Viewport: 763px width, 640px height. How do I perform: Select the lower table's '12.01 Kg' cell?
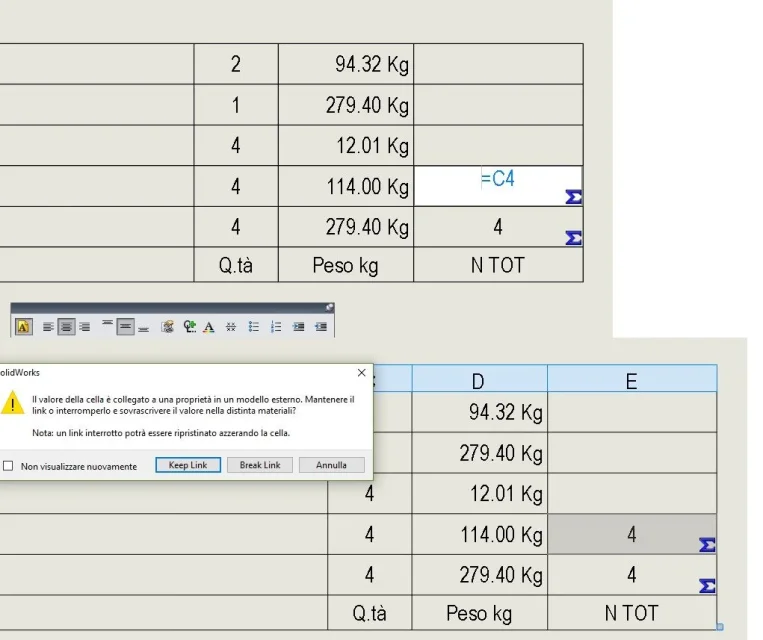pyautogui.click(x=479, y=494)
